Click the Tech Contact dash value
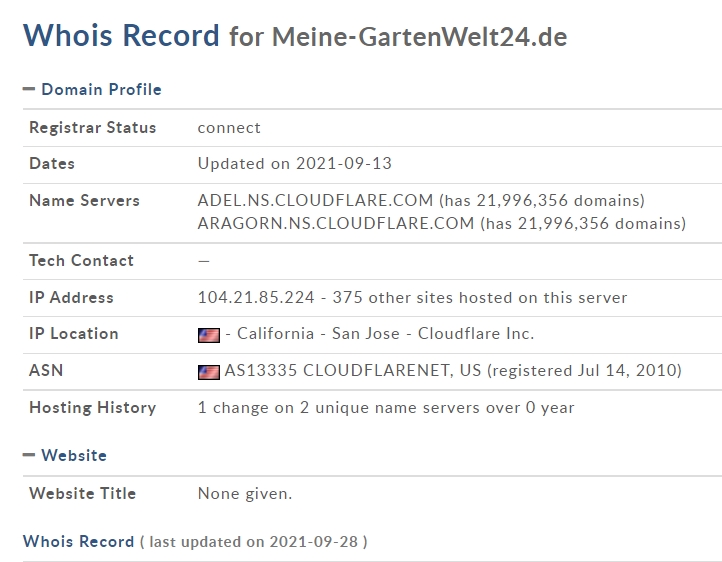 [x=204, y=261]
